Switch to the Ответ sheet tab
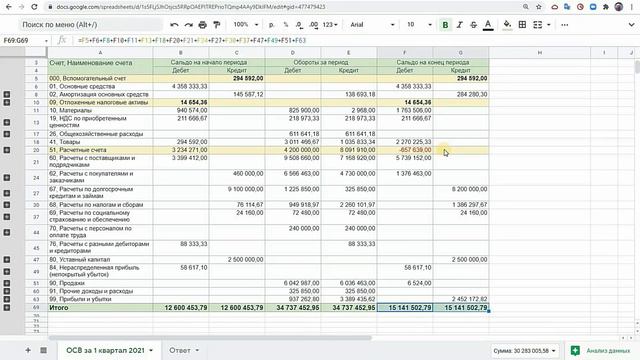The width and height of the screenshot is (640, 360). (x=184, y=350)
